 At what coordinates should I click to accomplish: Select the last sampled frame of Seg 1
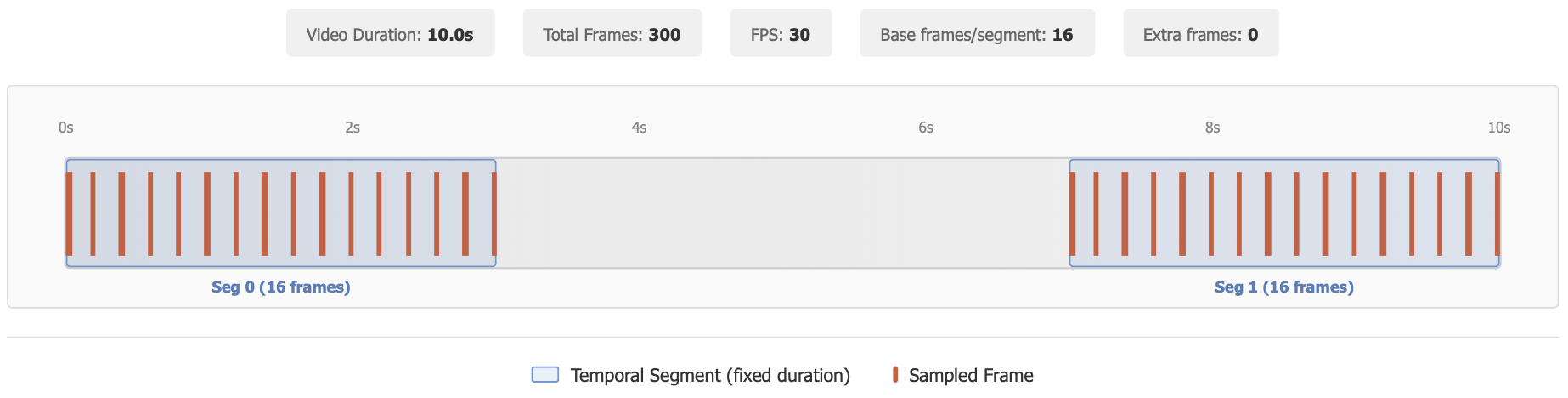coord(1497,213)
